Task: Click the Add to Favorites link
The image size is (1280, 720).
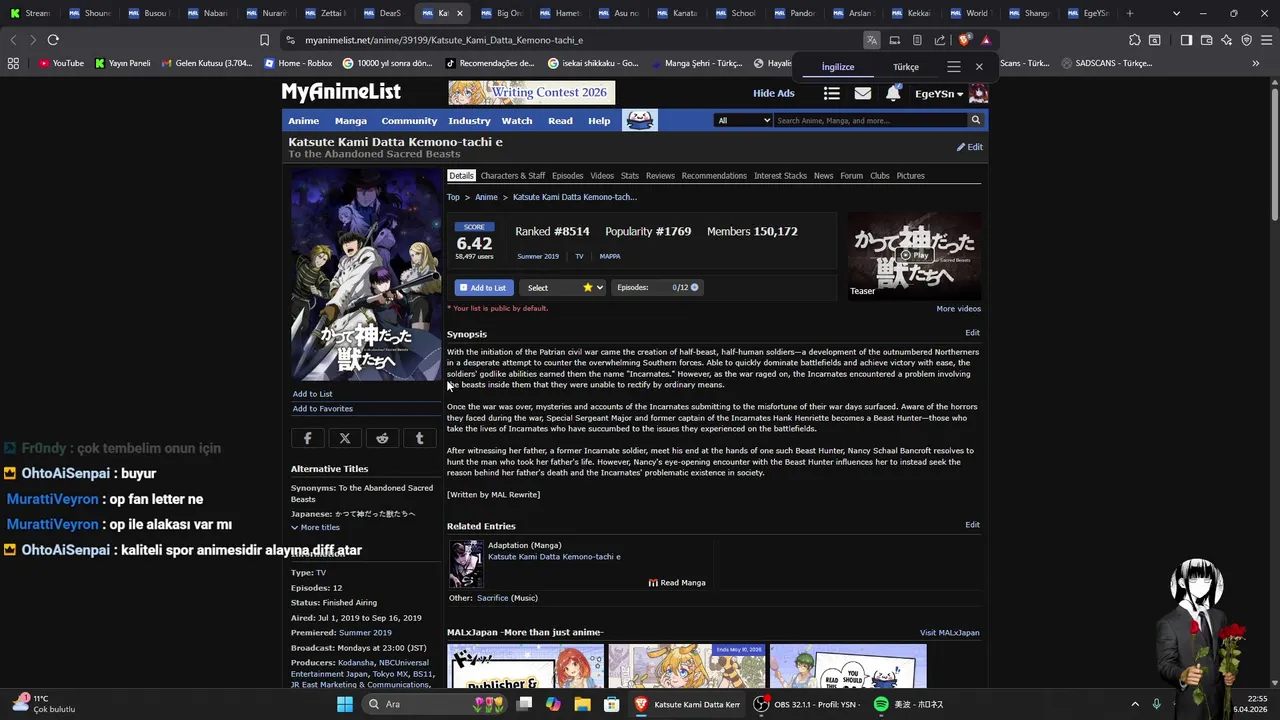Action: point(323,409)
